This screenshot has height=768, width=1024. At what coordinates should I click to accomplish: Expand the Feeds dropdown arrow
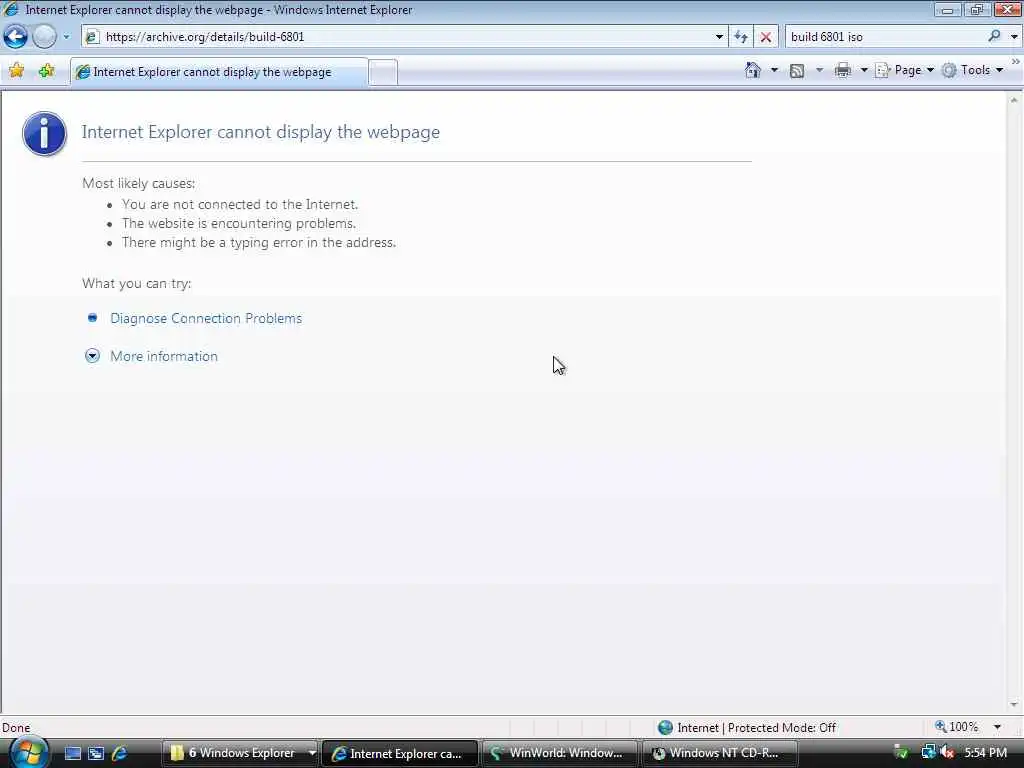pyautogui.click(x=819, y=70)
